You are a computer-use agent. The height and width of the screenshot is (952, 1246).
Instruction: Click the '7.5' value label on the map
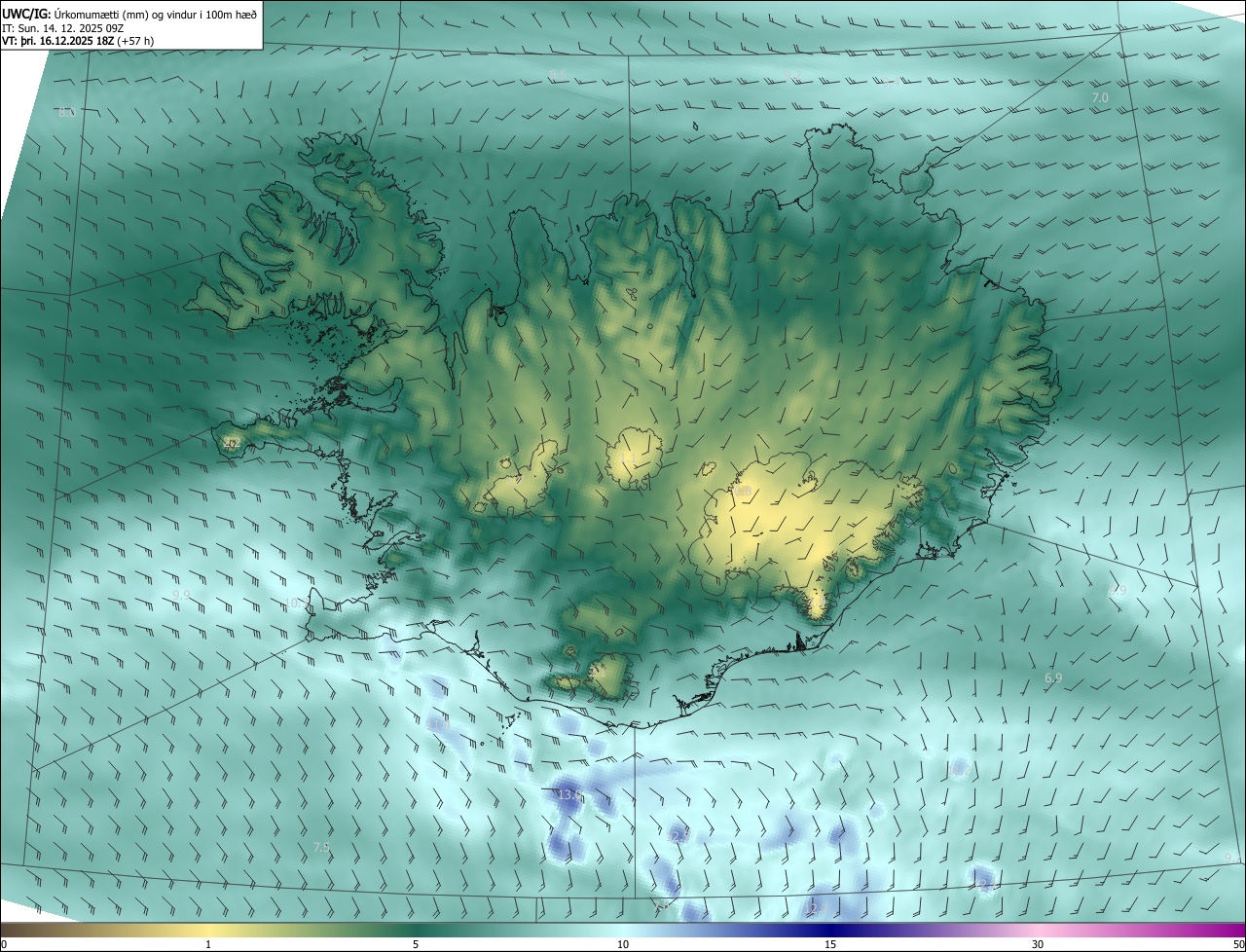[321, 848]
